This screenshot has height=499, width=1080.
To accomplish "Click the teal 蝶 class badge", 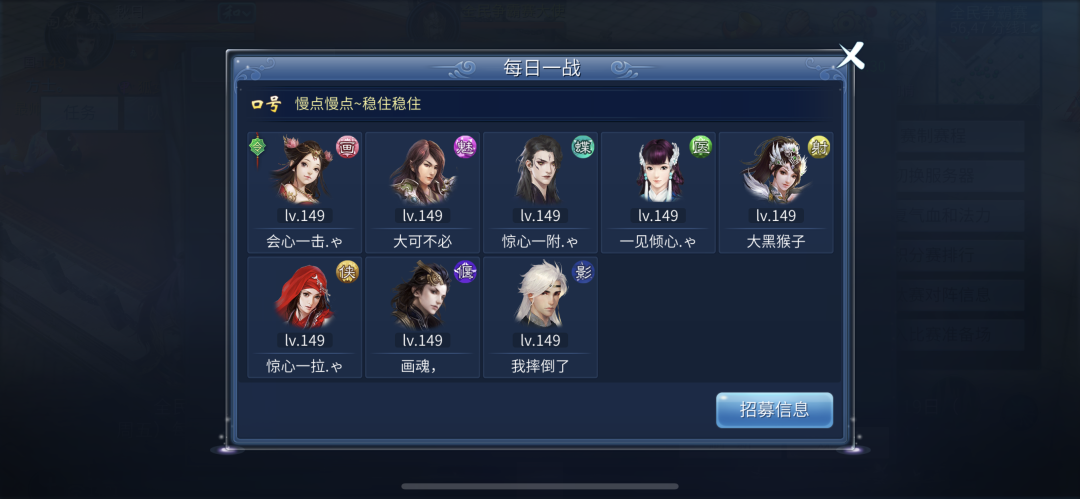I will [583, 147].
